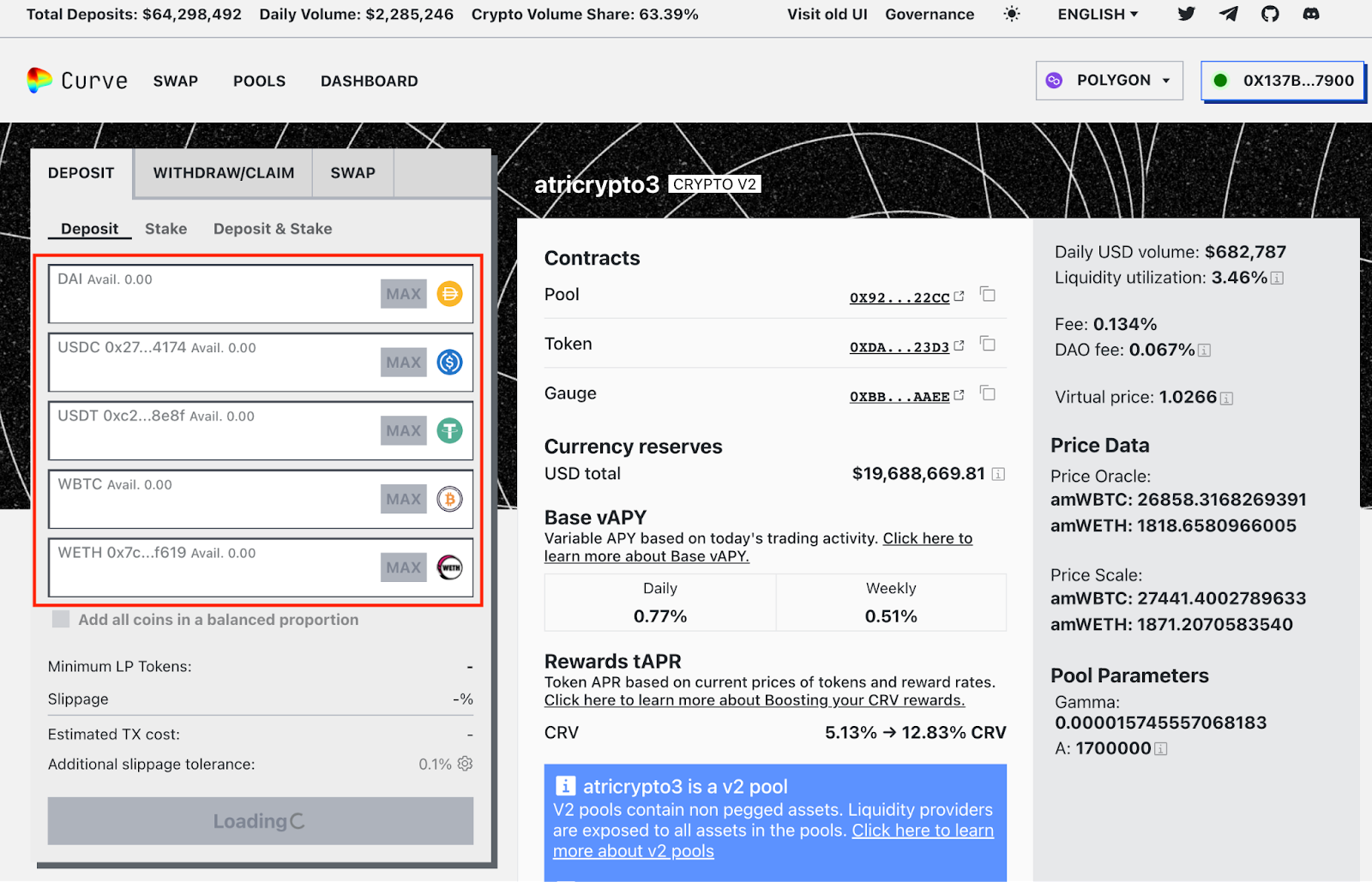Open the Polygon network selector
Viewport: 1372px width, 882px height.
[x=1109, y=81]
